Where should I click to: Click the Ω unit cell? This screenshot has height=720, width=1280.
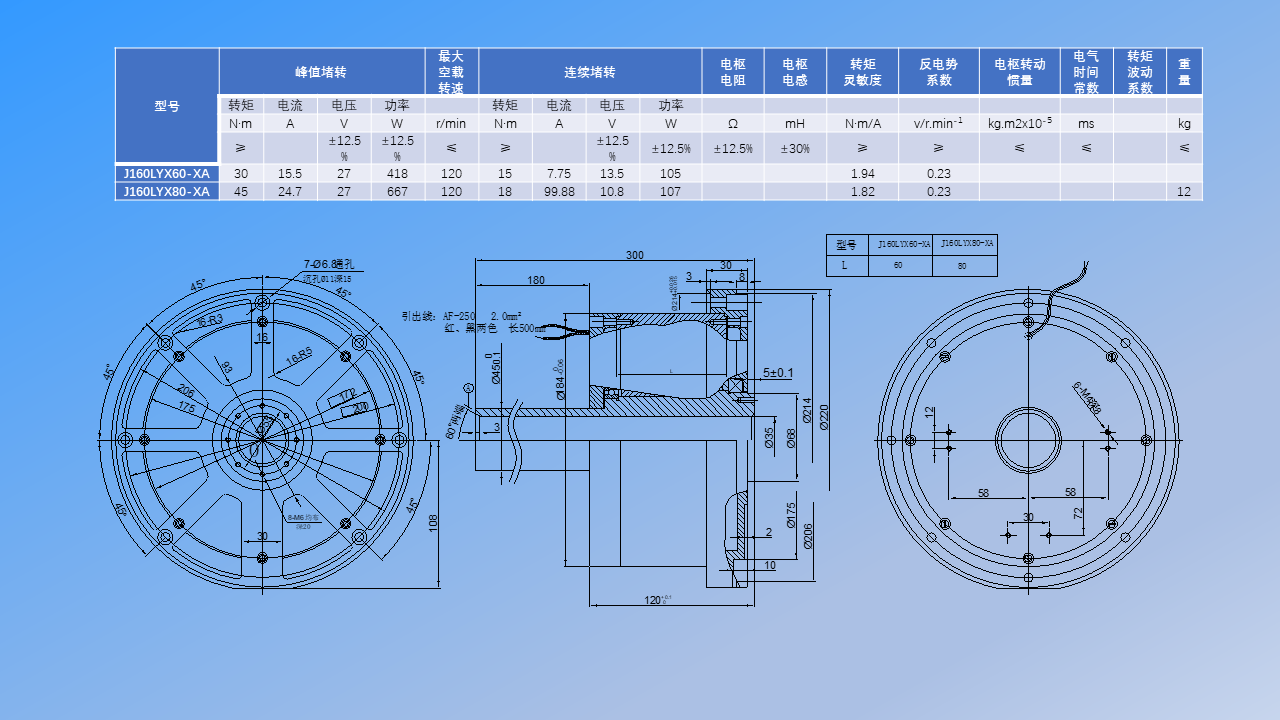click(733, 123)
